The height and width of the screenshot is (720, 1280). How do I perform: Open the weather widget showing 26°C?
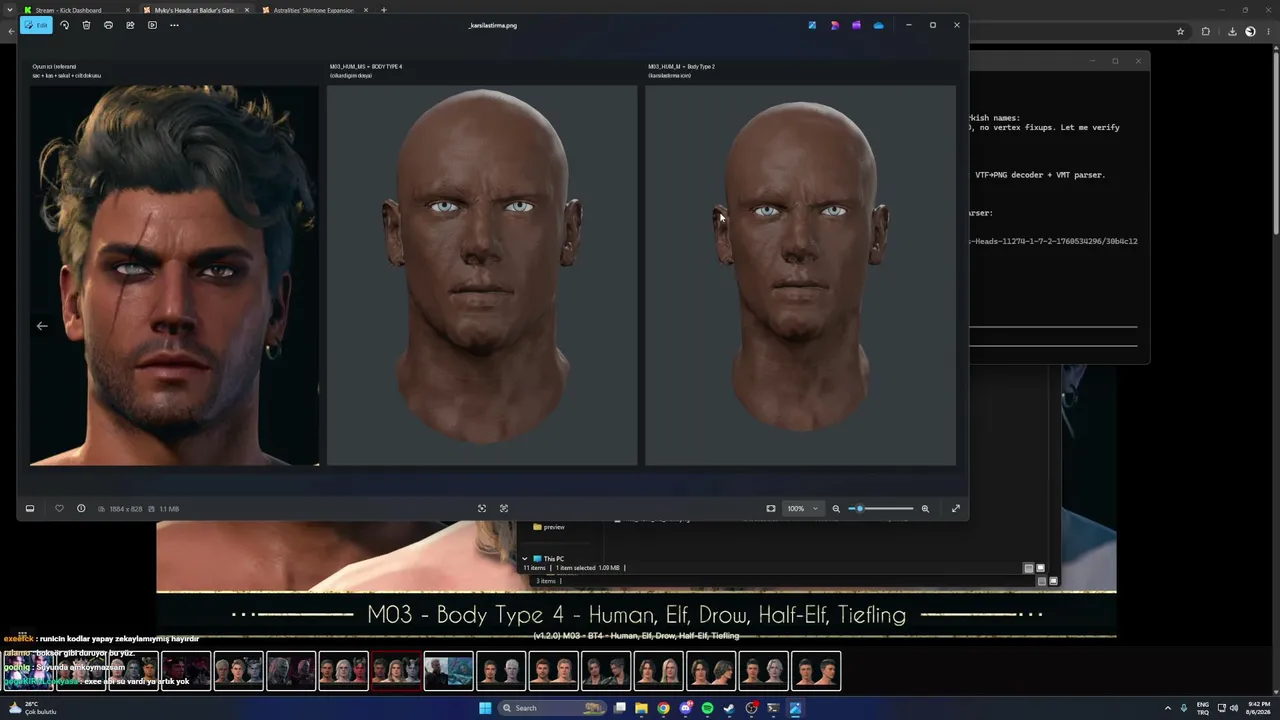pos(35,708)
